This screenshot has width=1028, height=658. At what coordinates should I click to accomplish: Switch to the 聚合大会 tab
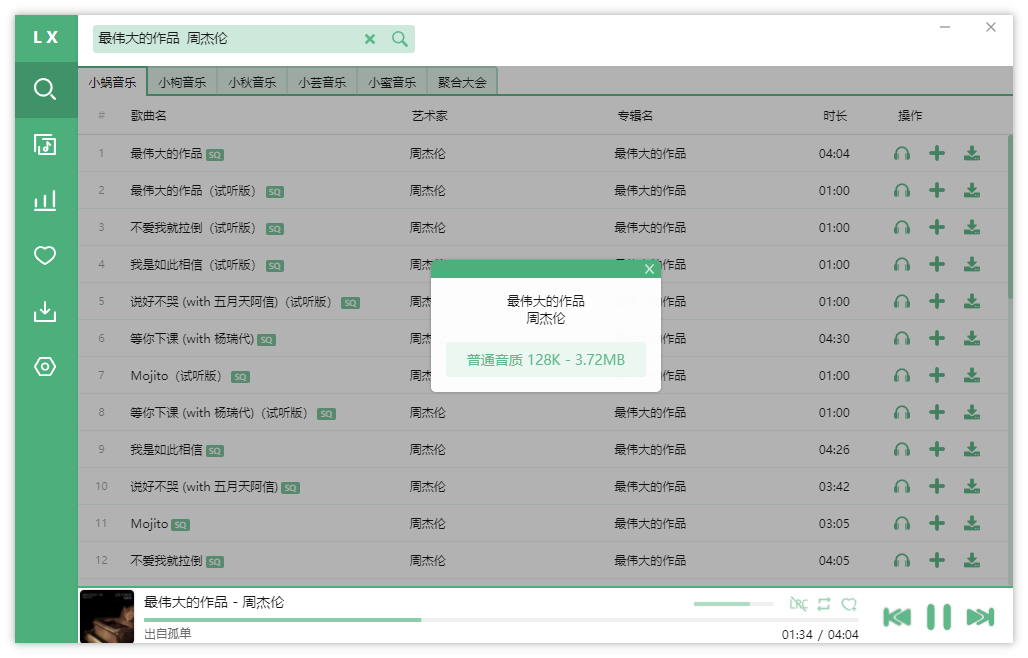click(x=463, y=82)
